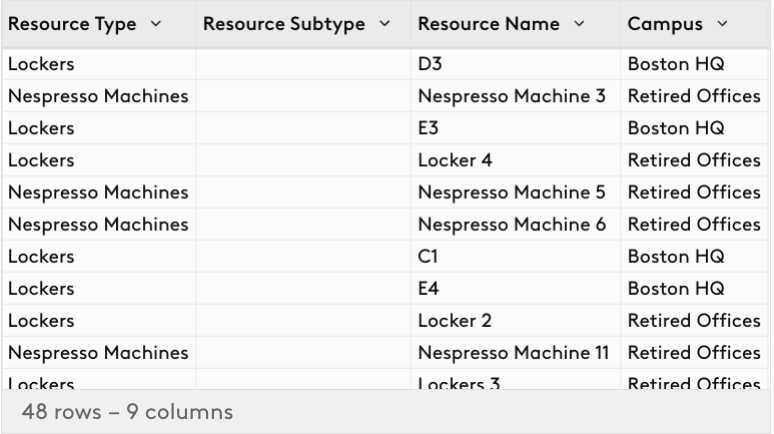Image resolution: width=774 pixels, height=434 pixels.
Task: Click Lockers type in the C1 row
Action: point(41,256)
